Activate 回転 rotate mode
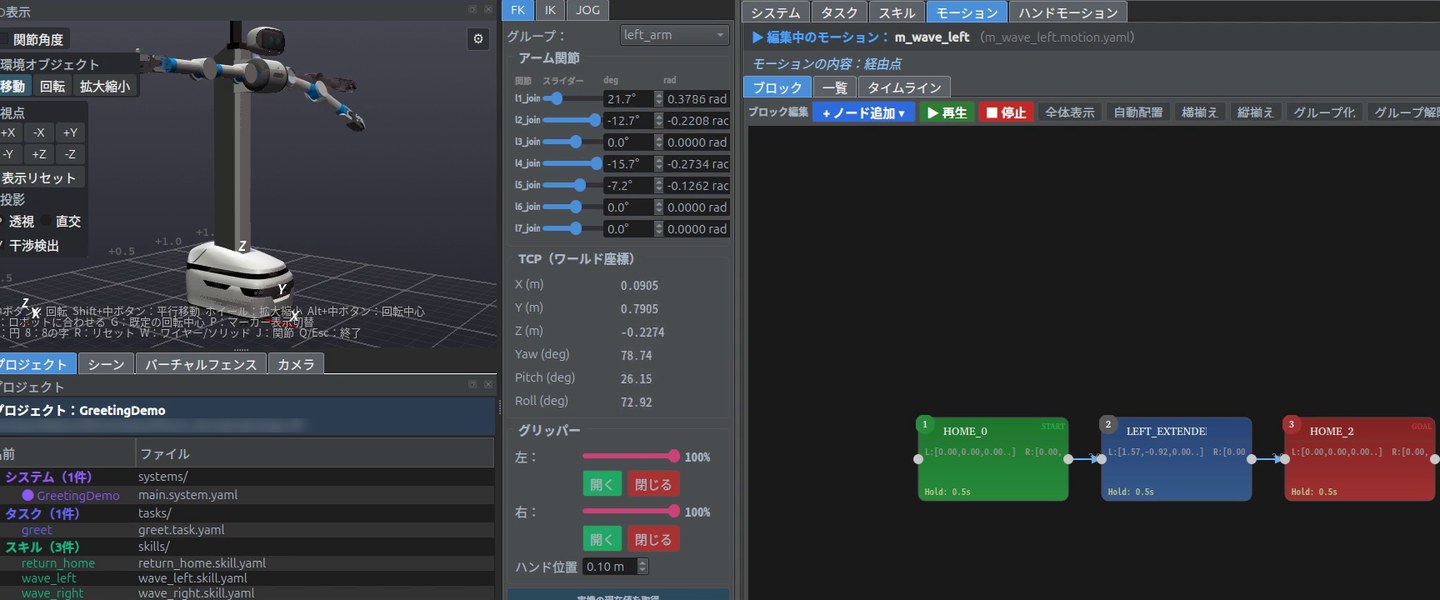The width and height of the screenshot is (1440, 600). click(53, 86)
